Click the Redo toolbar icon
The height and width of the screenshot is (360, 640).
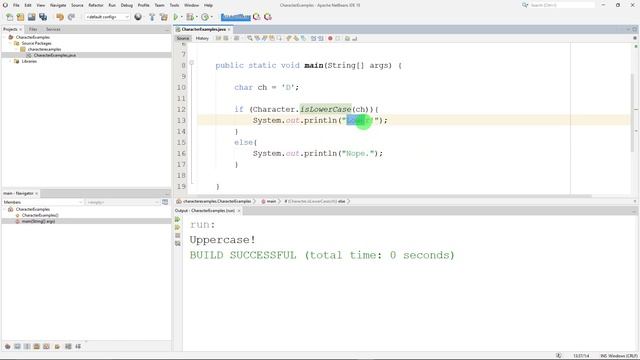(71, 17)
